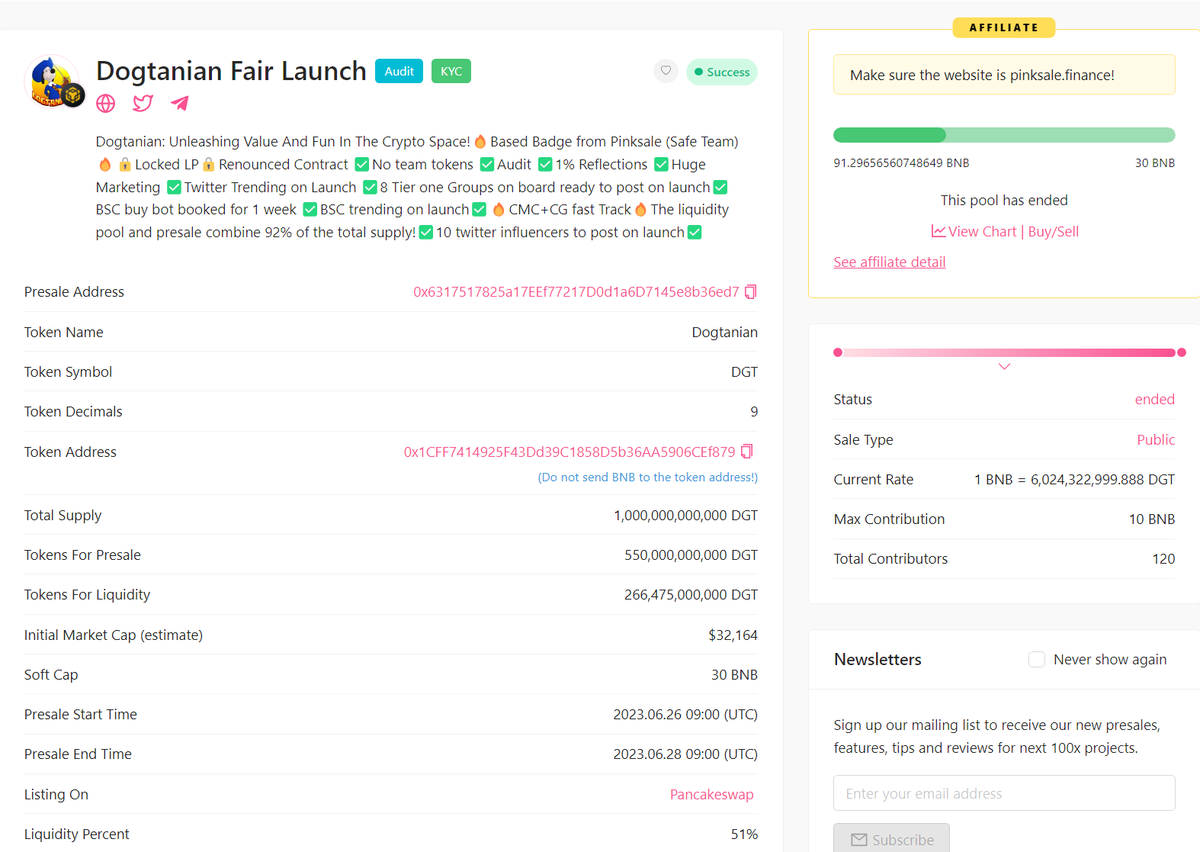This screenshot has height=852, width=1200.
Task: Select the KYC badge tab
Action: point(450,71)
